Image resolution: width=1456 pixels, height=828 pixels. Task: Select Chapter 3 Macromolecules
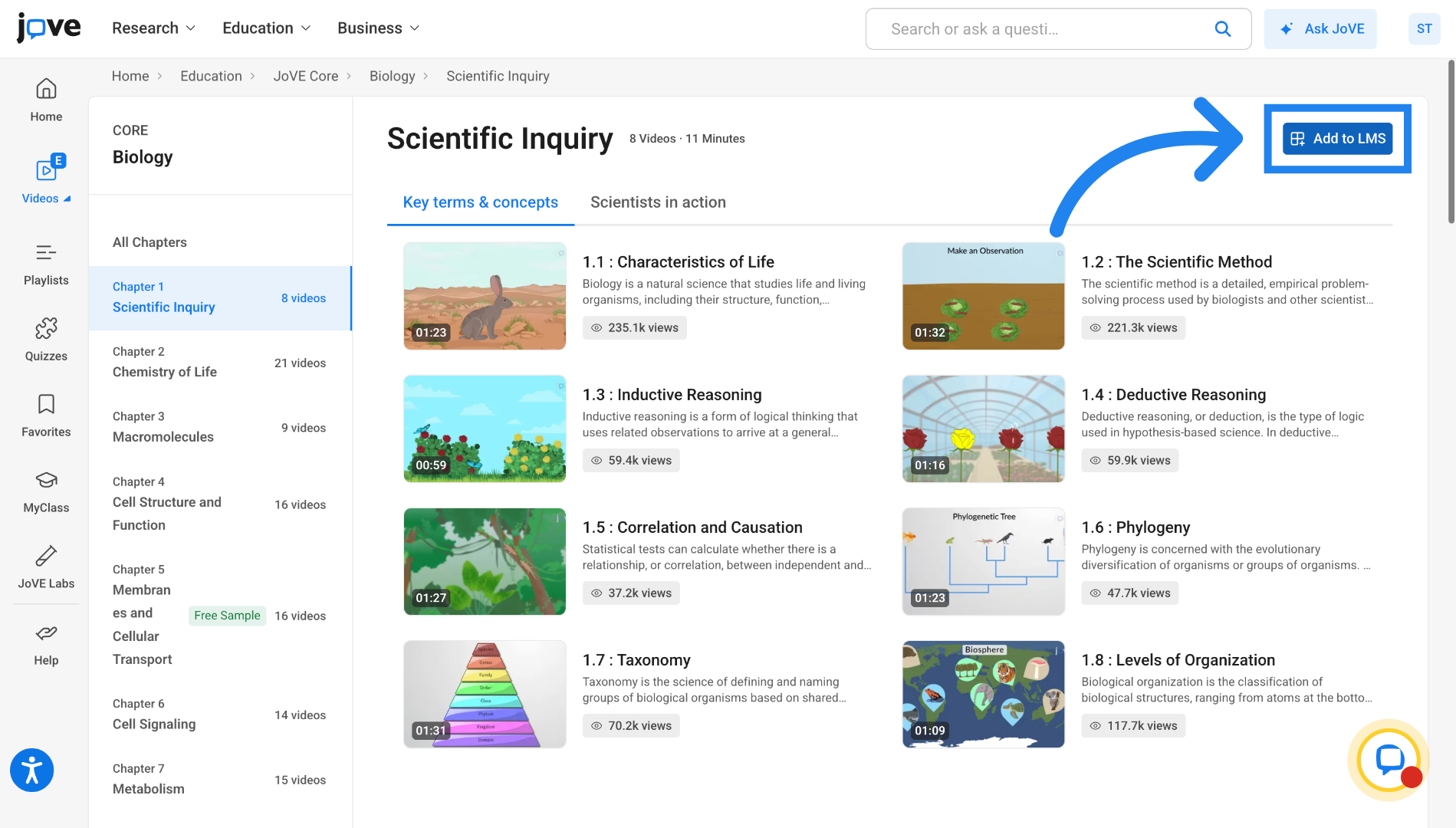[220, 428]
